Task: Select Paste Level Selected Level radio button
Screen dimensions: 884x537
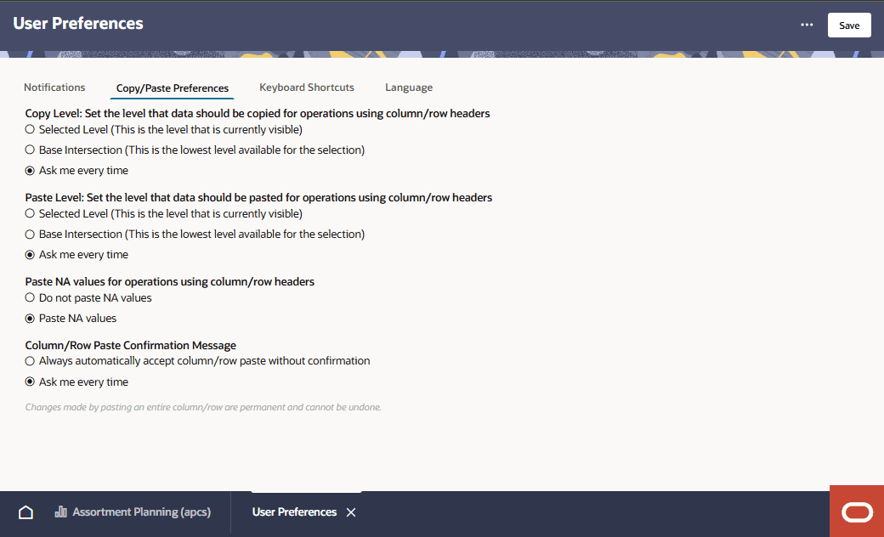Action: pyautogui.click(x=30, y=214)
